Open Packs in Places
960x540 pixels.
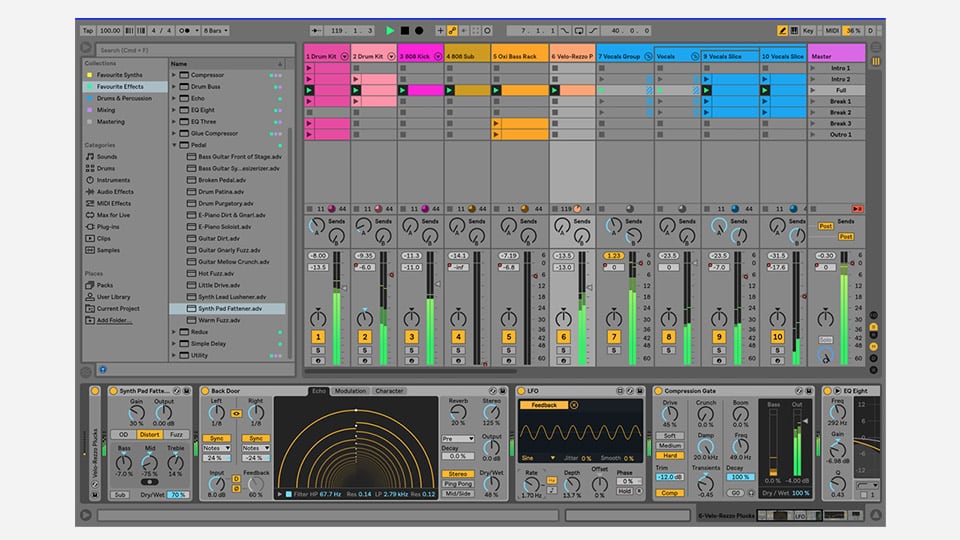pos(105,285)
